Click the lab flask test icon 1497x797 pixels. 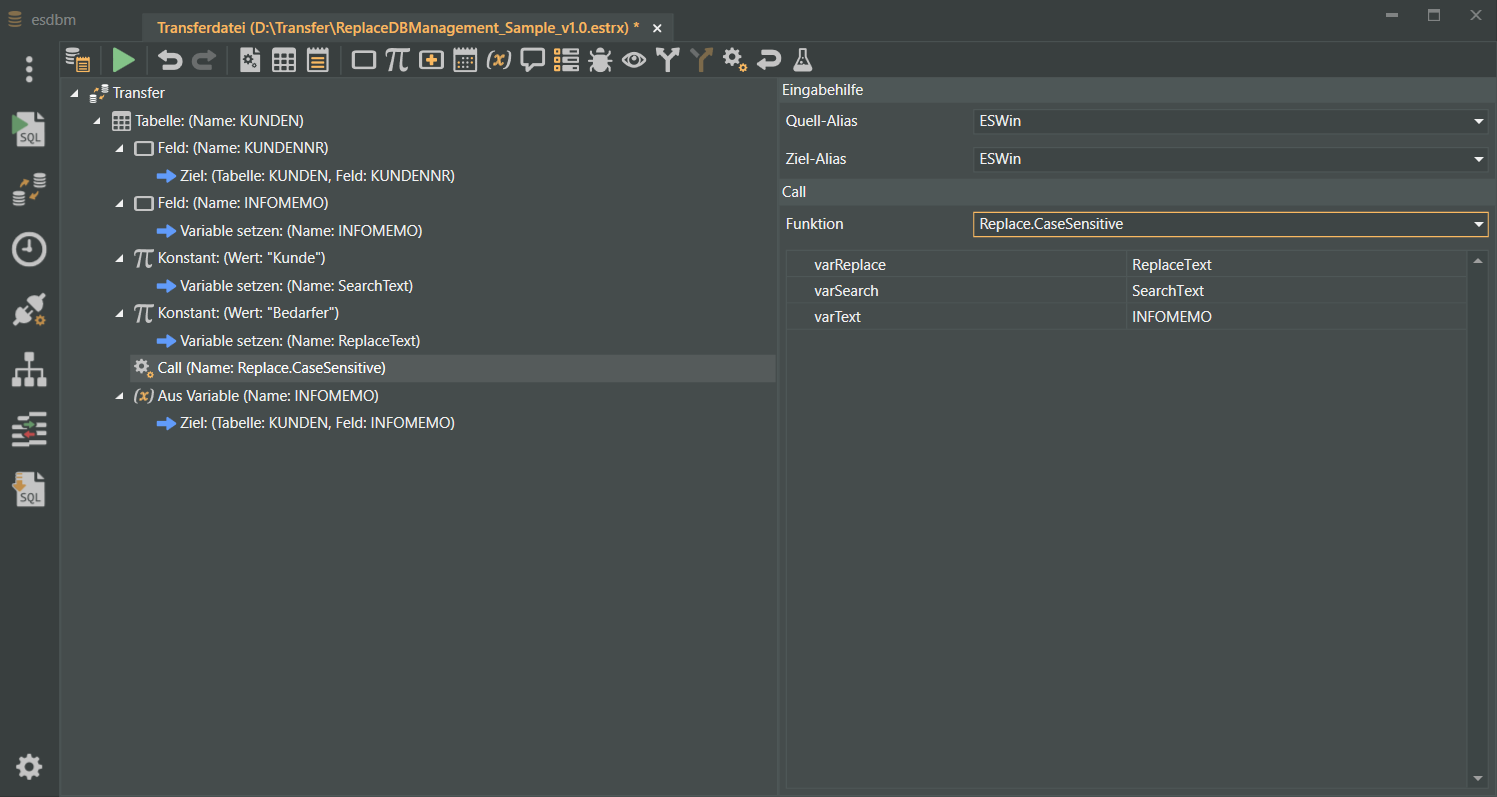[x=802, y=60]
